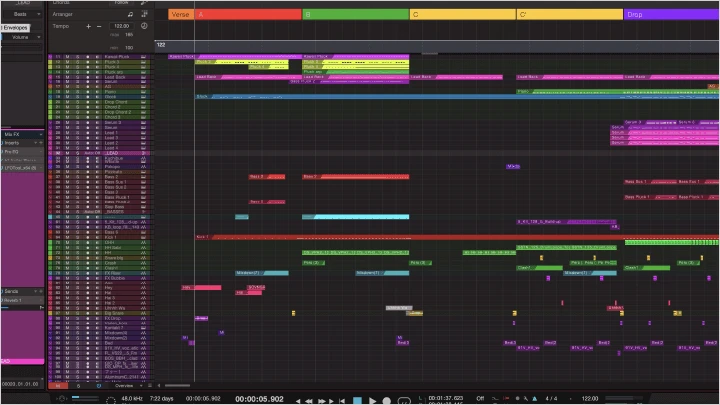Solo the Crash track
This screenshot has height=405, width=720.
point(77,263)
